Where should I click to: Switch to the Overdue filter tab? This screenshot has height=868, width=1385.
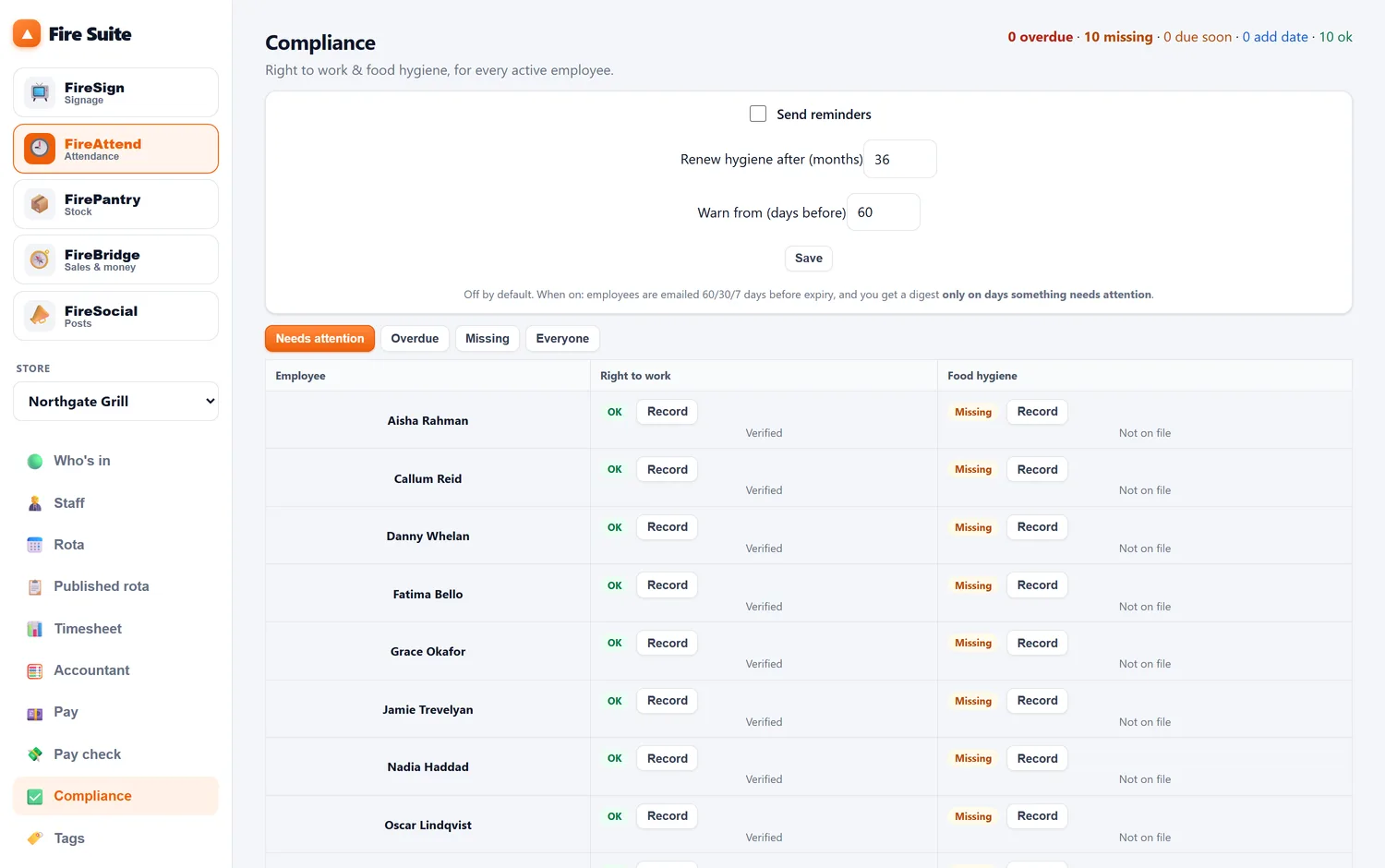(x=415, y=339)
